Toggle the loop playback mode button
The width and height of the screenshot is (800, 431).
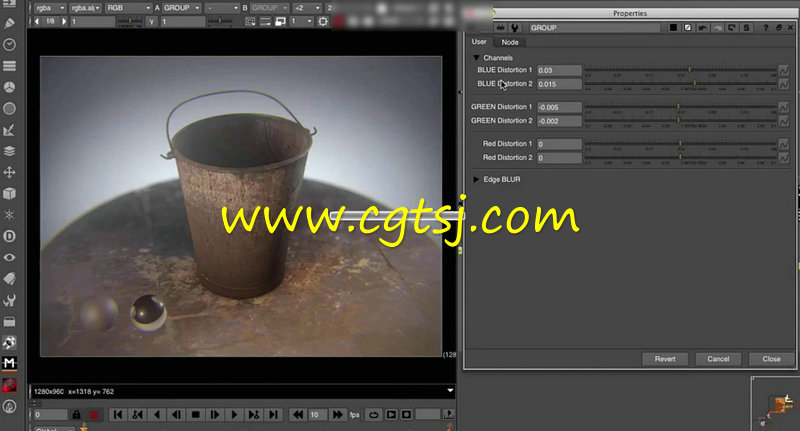(x=373, y=415)
